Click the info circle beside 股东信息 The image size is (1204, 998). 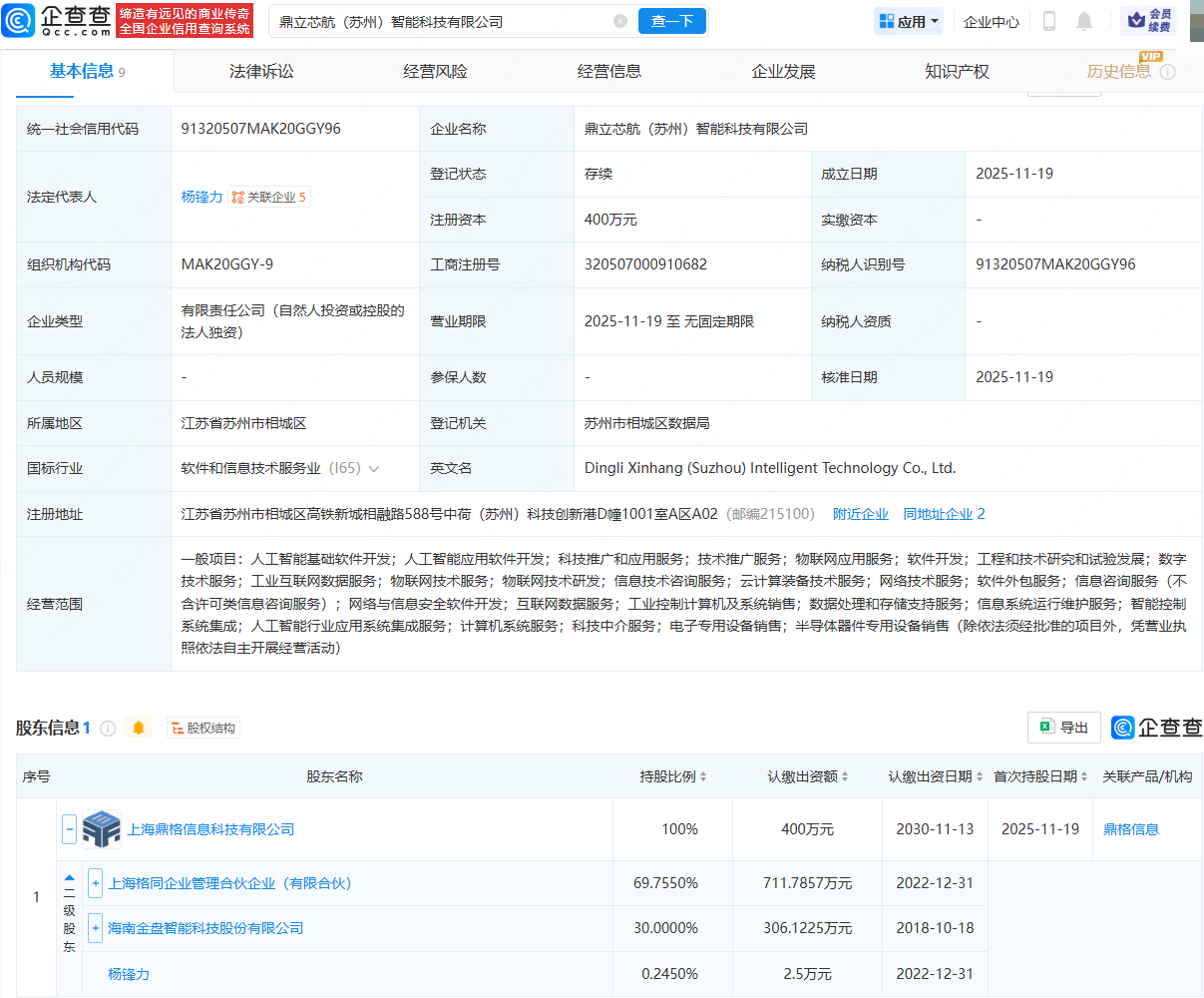tap(107, 728)
